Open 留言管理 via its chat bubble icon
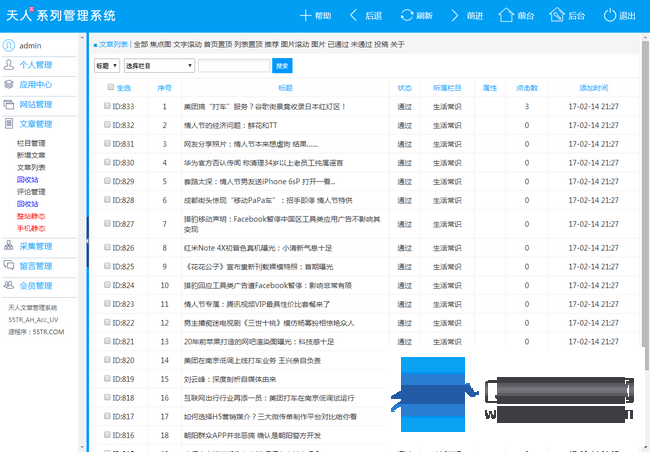 [9, 265]
